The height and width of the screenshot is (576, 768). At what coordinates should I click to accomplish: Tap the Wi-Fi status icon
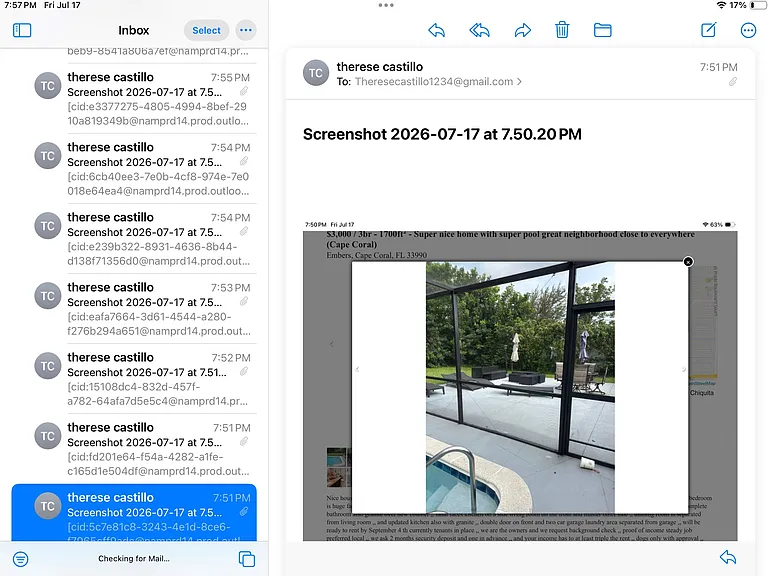tap(721, 5)
